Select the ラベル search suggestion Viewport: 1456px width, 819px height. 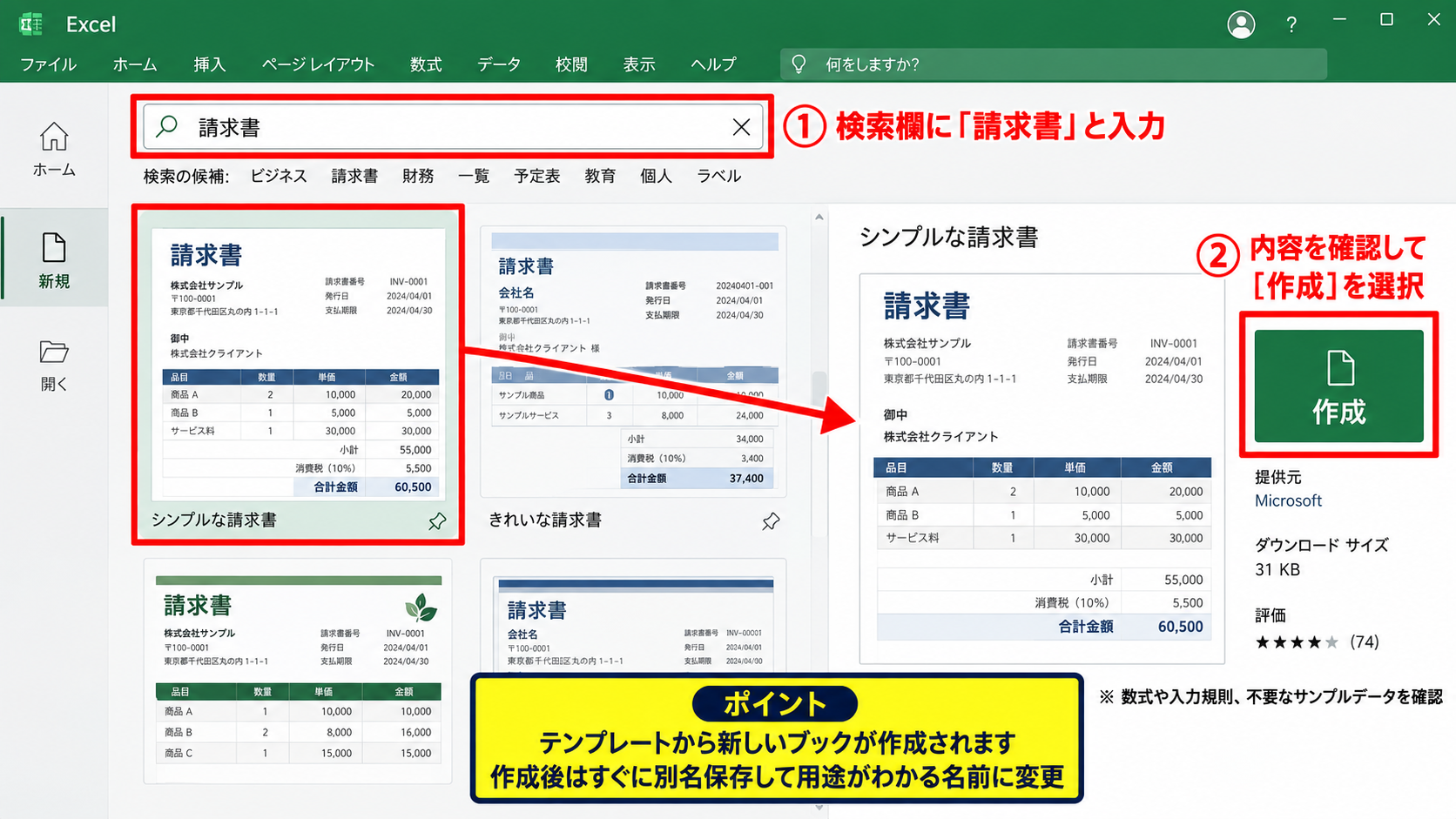(718, 176)
